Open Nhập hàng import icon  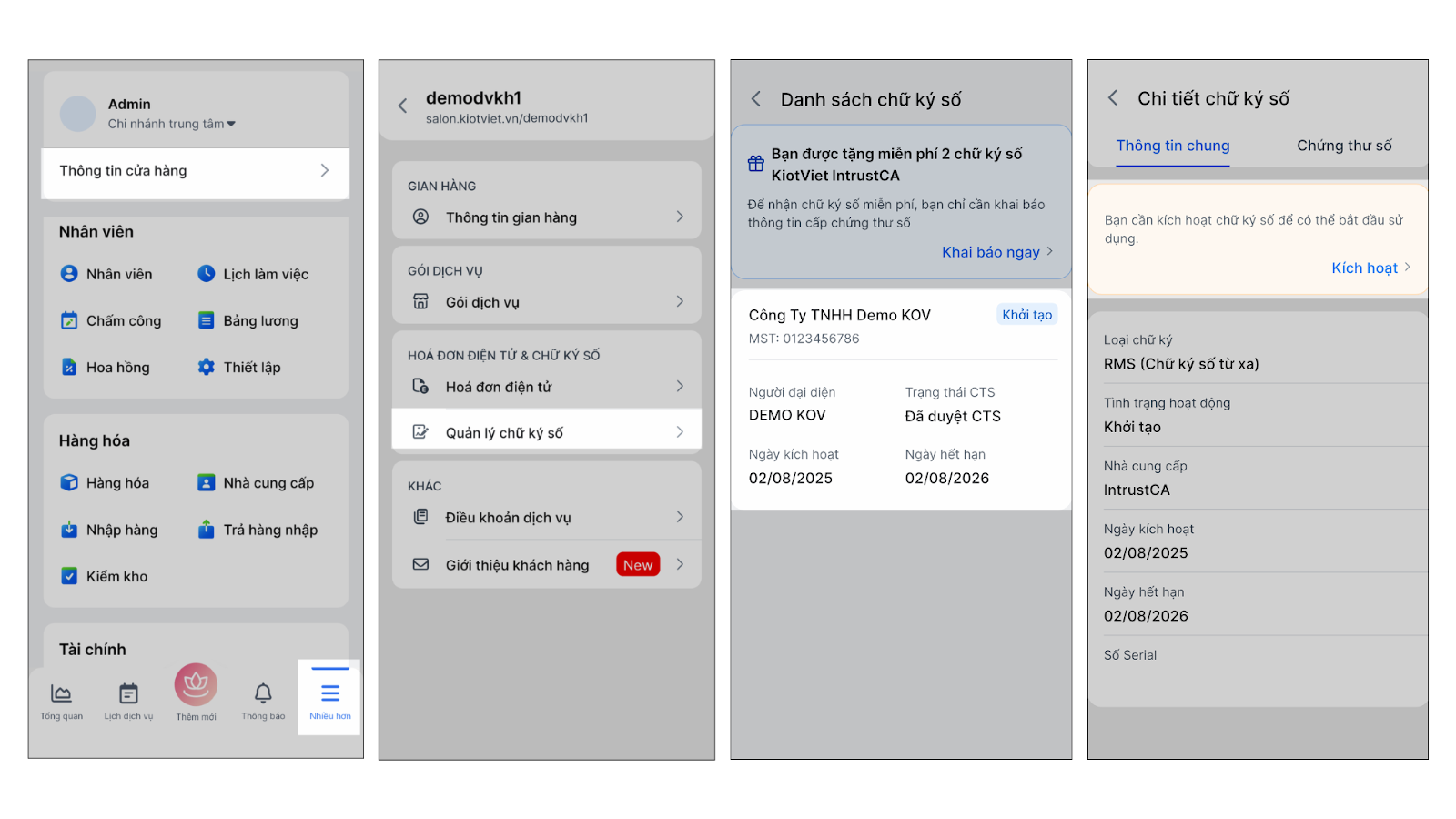[x=69, y=530]
